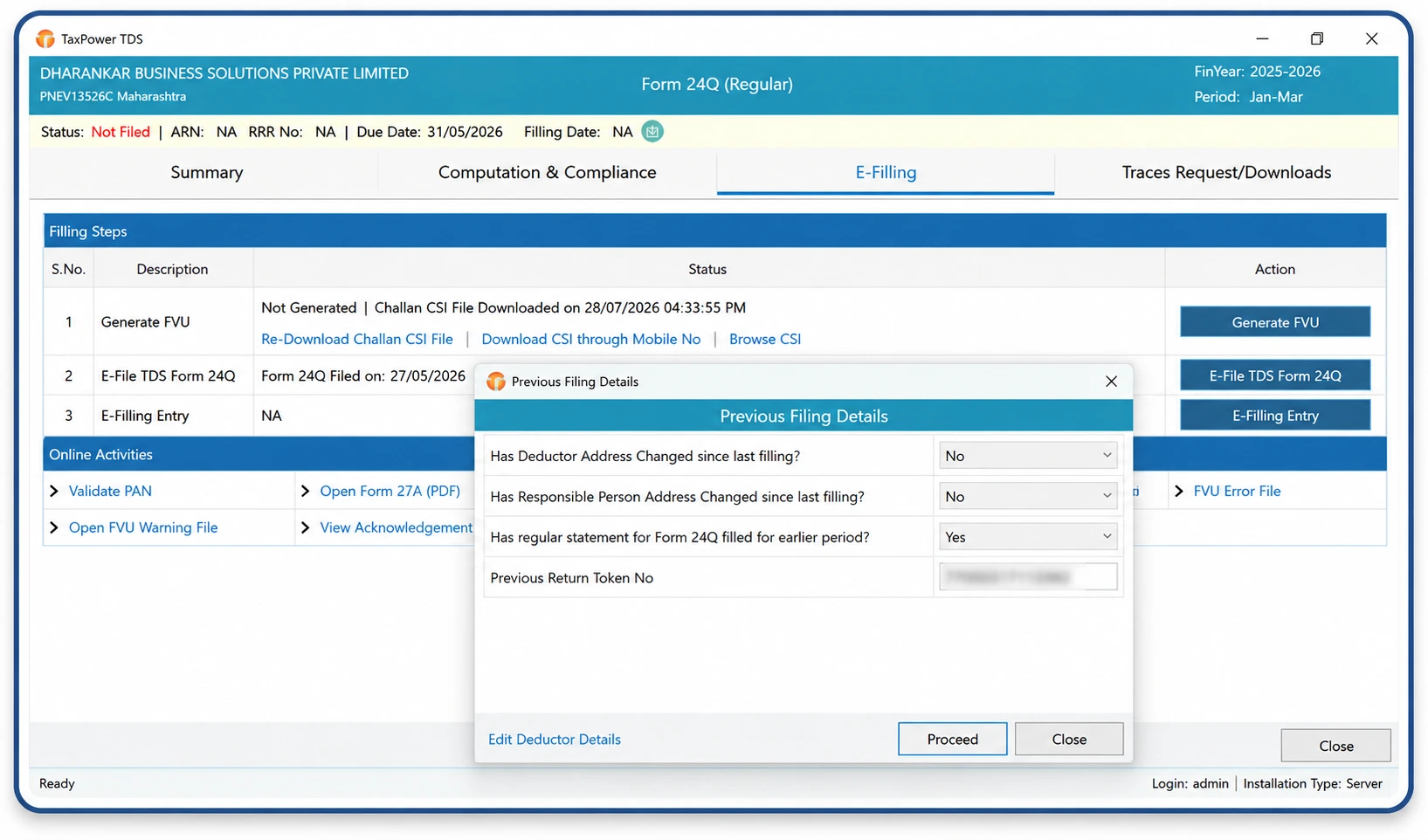Restore the TaxPower TDS window size

click(1317, 38)
